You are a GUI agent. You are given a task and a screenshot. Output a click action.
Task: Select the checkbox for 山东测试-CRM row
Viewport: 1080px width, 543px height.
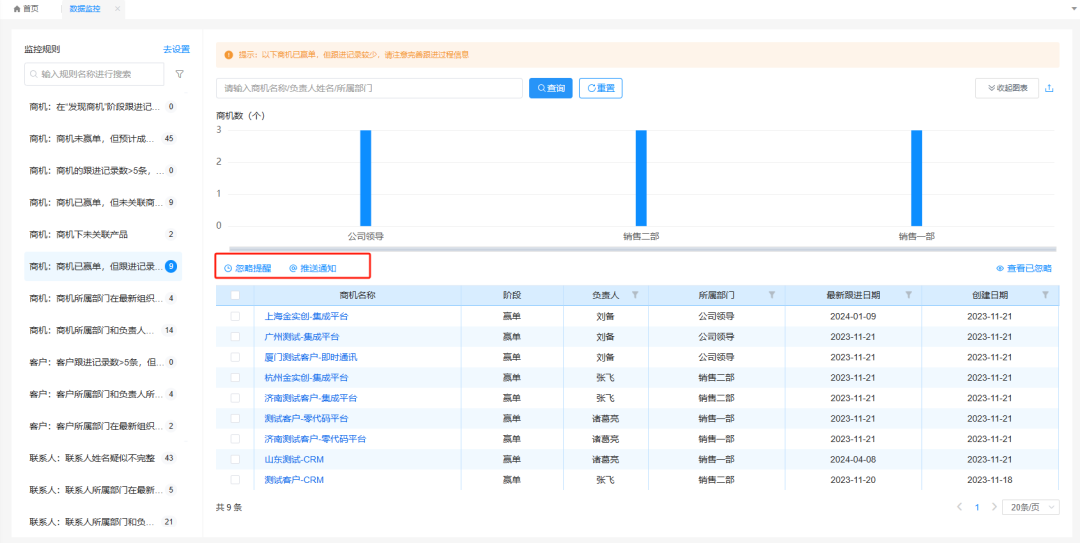click(x=235, y=459)
